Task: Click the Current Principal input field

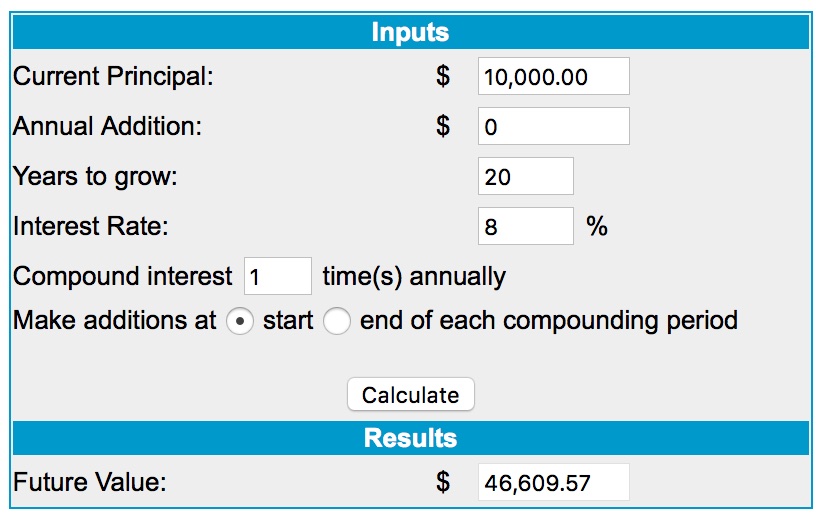Action: 554,77
